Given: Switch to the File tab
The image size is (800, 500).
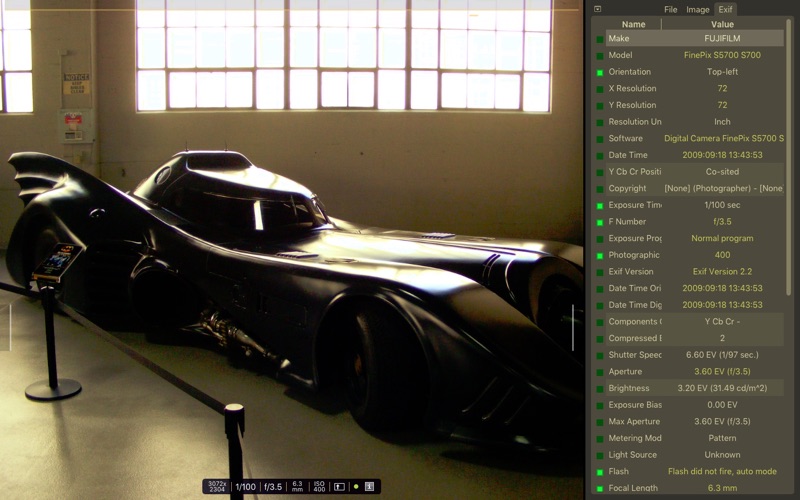Looking at the screenshot, I should tap(670, 9).
